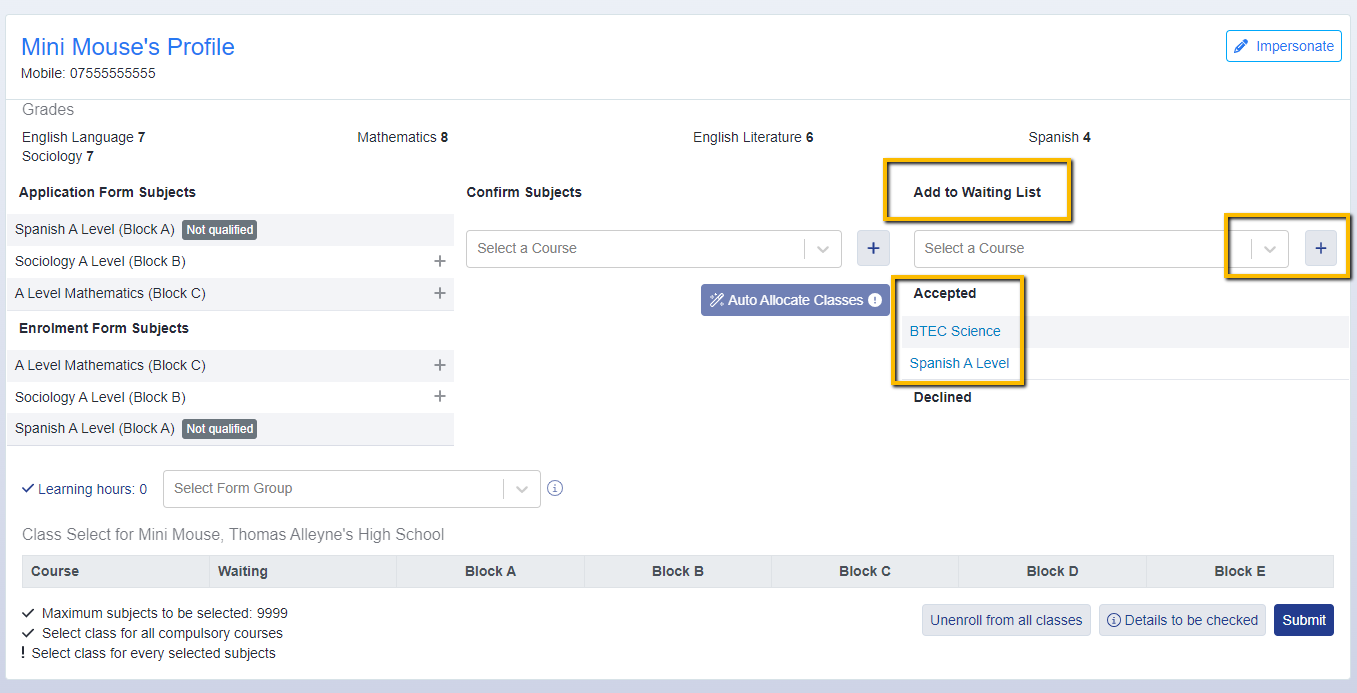Screen dimensions: 1357x693
Task: Open Confirm Subjects course dropdown arrow
Action: pos(823,249)
